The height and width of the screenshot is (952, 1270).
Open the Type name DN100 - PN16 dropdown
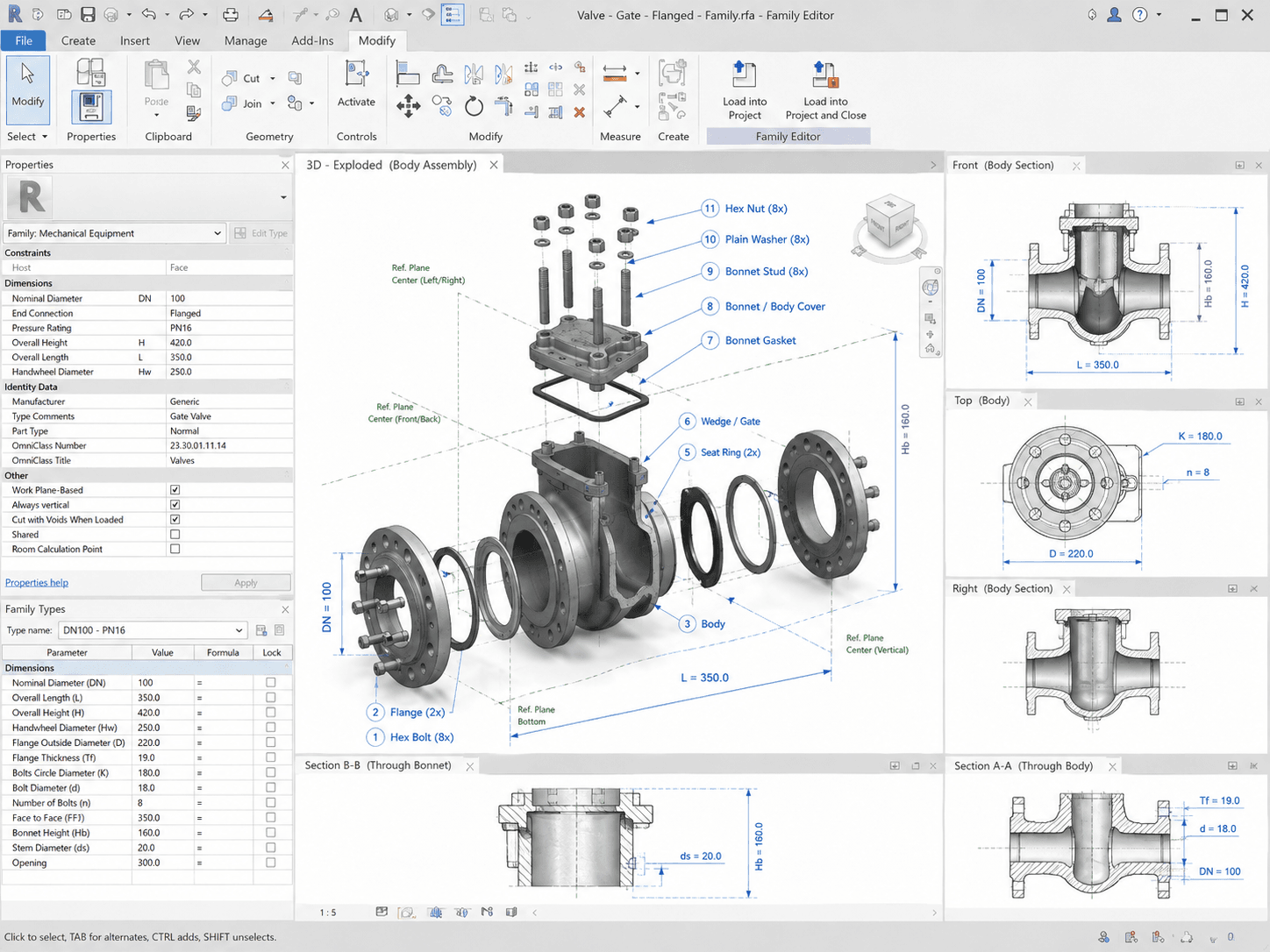pos(152,630)
